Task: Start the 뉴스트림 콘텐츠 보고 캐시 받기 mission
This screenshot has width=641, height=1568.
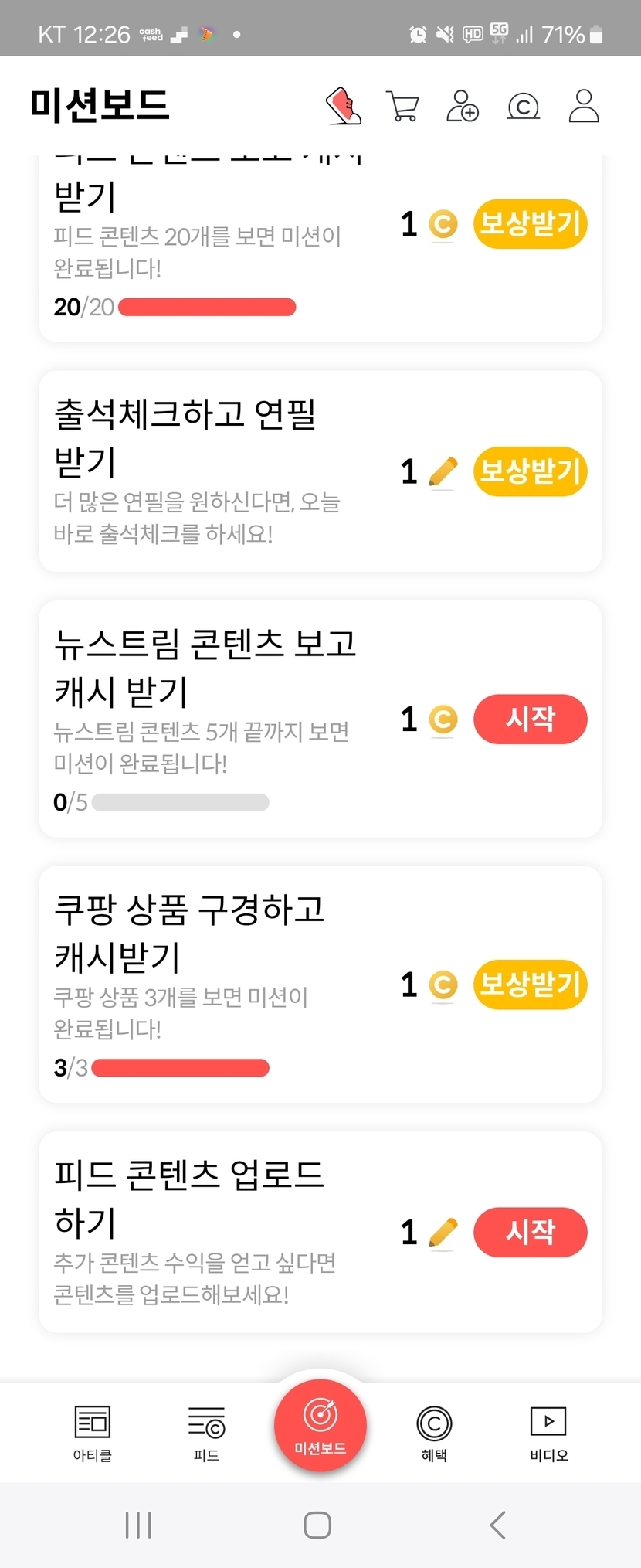Action: (x=530, y=719)
